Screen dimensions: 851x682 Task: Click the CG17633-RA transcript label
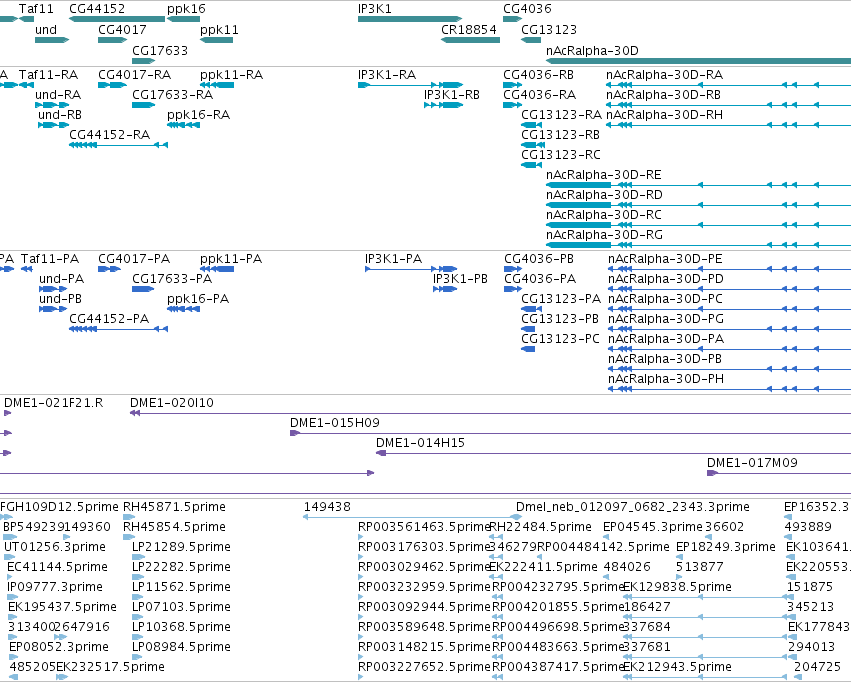(x=173, y=95)
